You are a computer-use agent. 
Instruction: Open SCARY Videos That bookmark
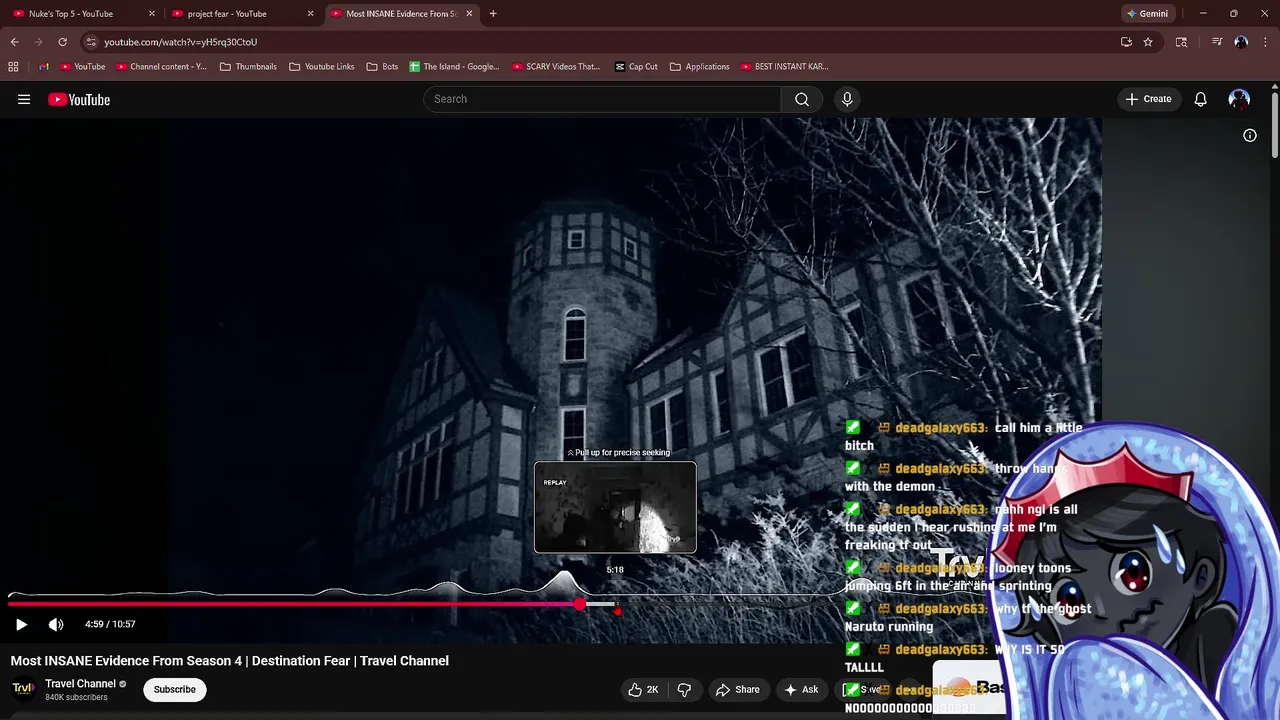tap(556, 67)
